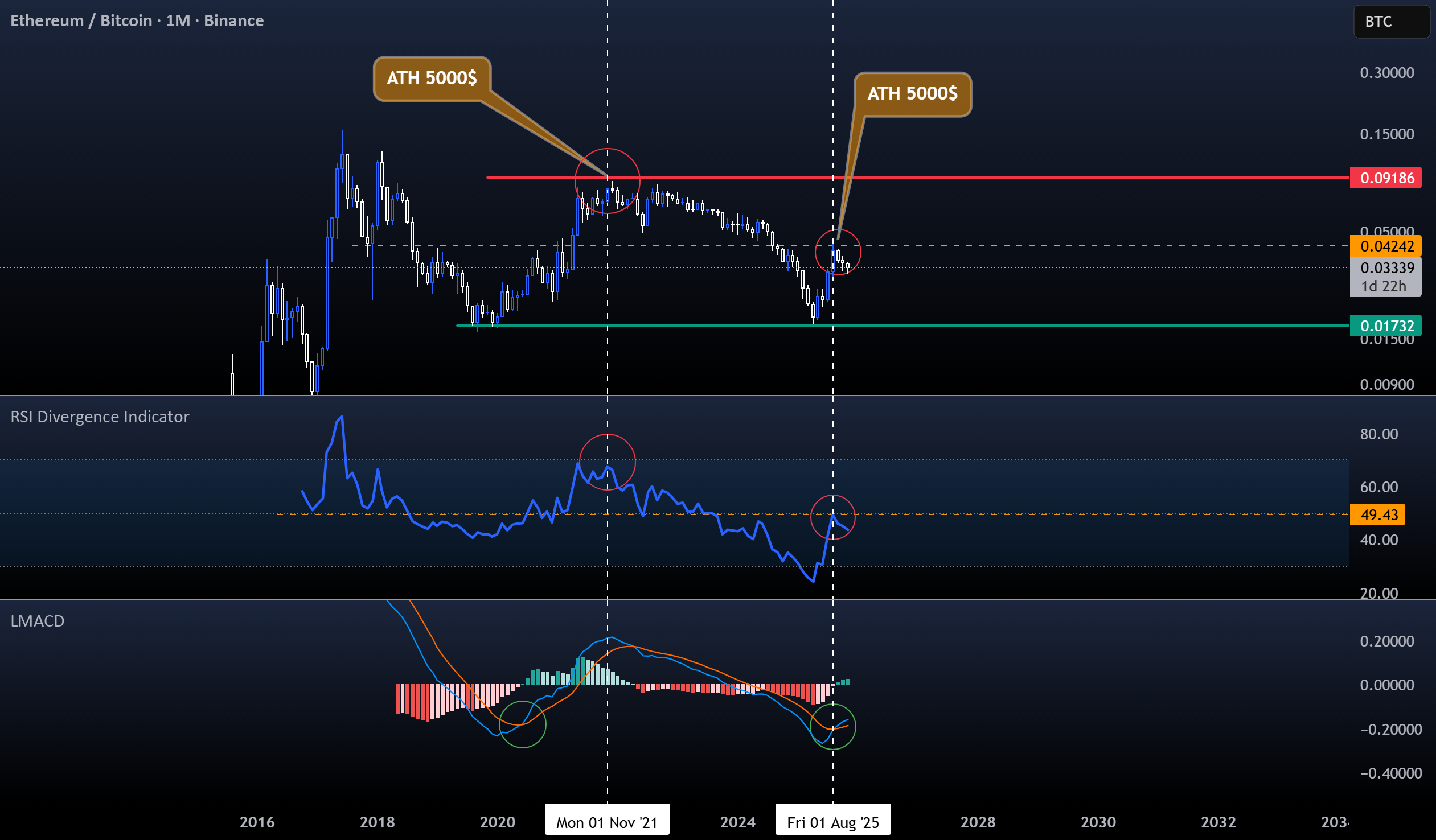Click the Ethereum / Bitcoin symbol title
1436x840 pixels.
click(x=137, y=20)
